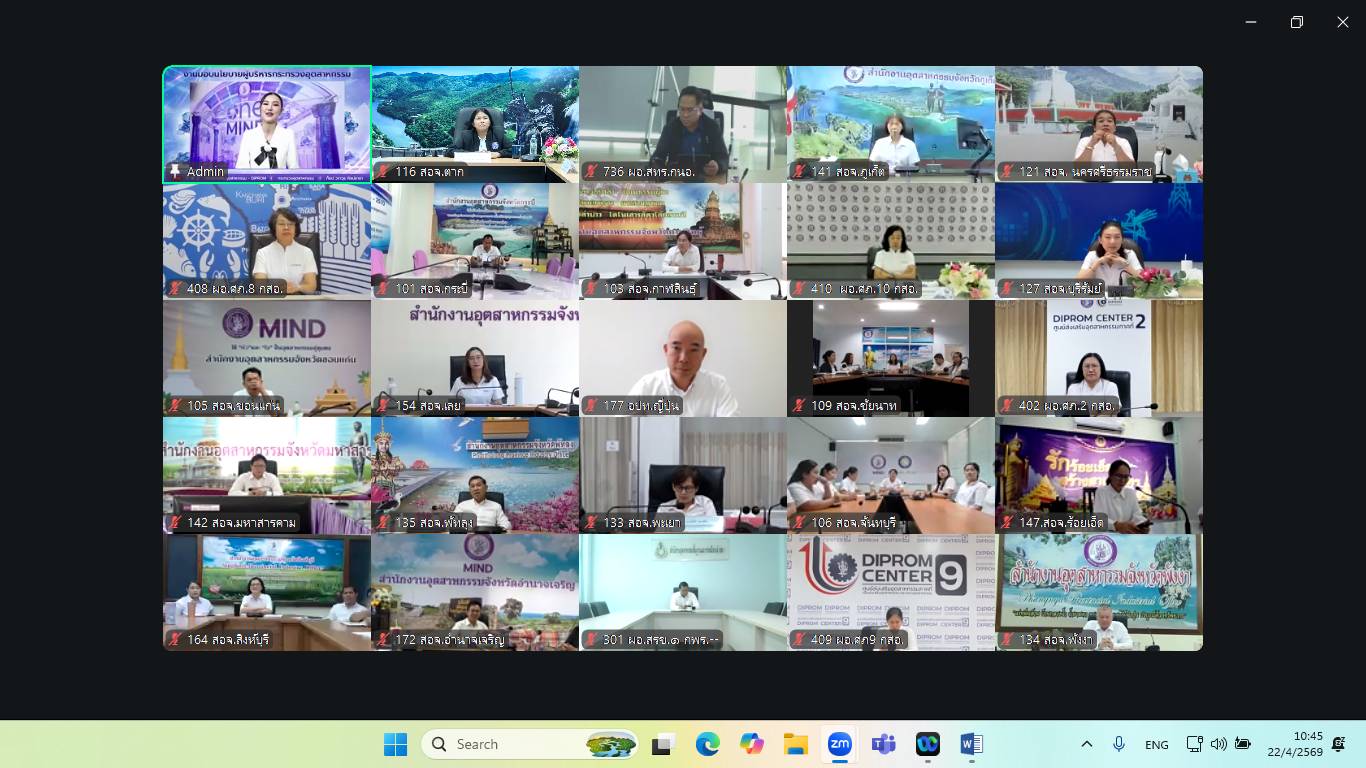Open File Explorer from the taskbar
This screenshot has width=1366, height=768.
pyautogui.click(x=795, y=744)
